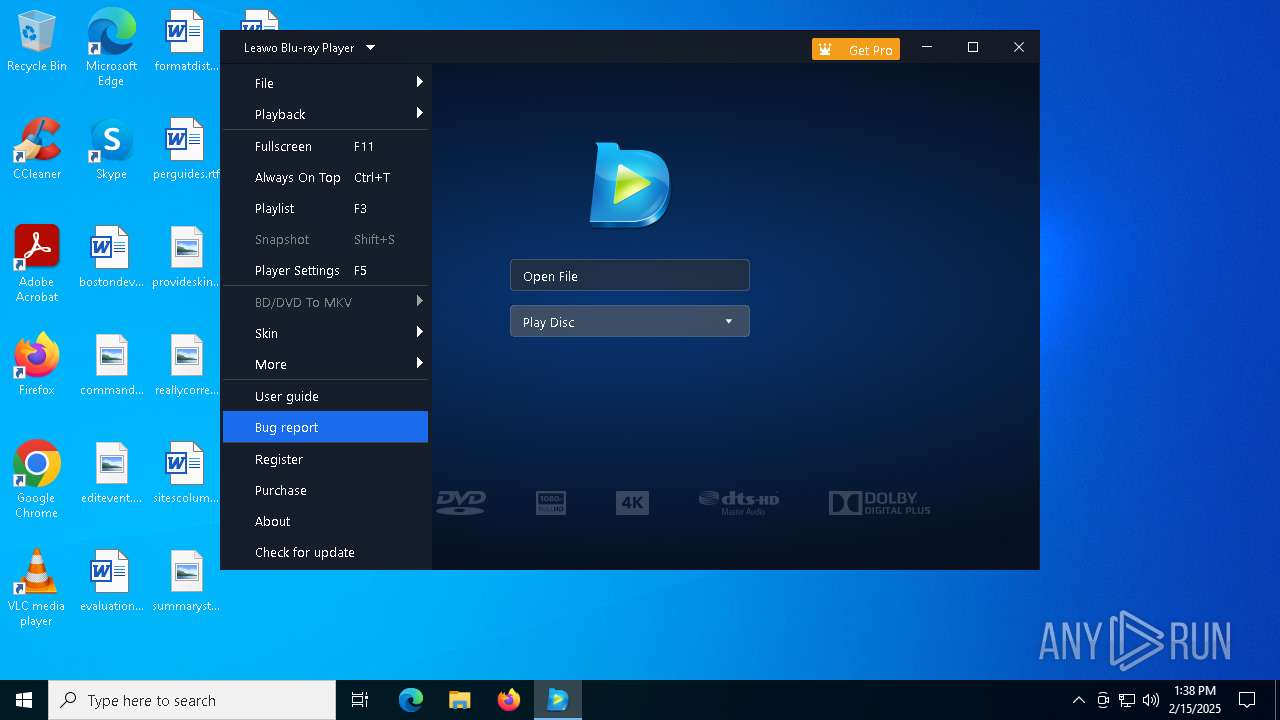Select Check for update

[326, 552]
